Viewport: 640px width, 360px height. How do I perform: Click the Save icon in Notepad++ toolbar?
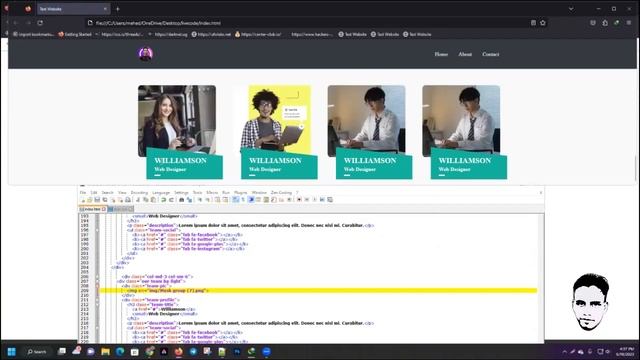click(x=97, y=200)
